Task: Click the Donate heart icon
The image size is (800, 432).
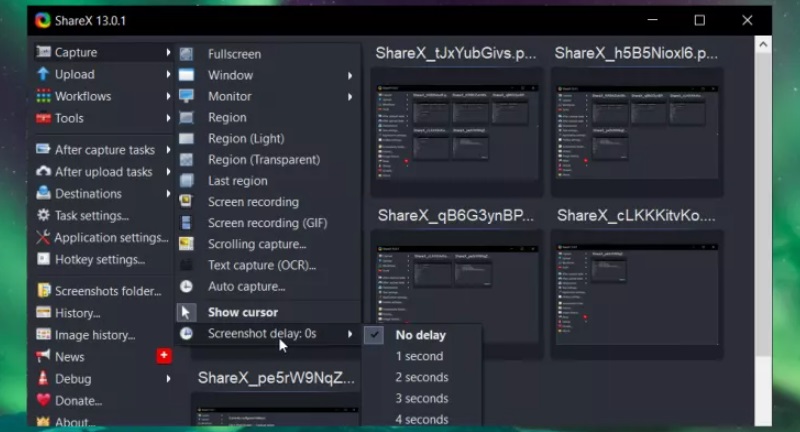Action: pos(43,401)
